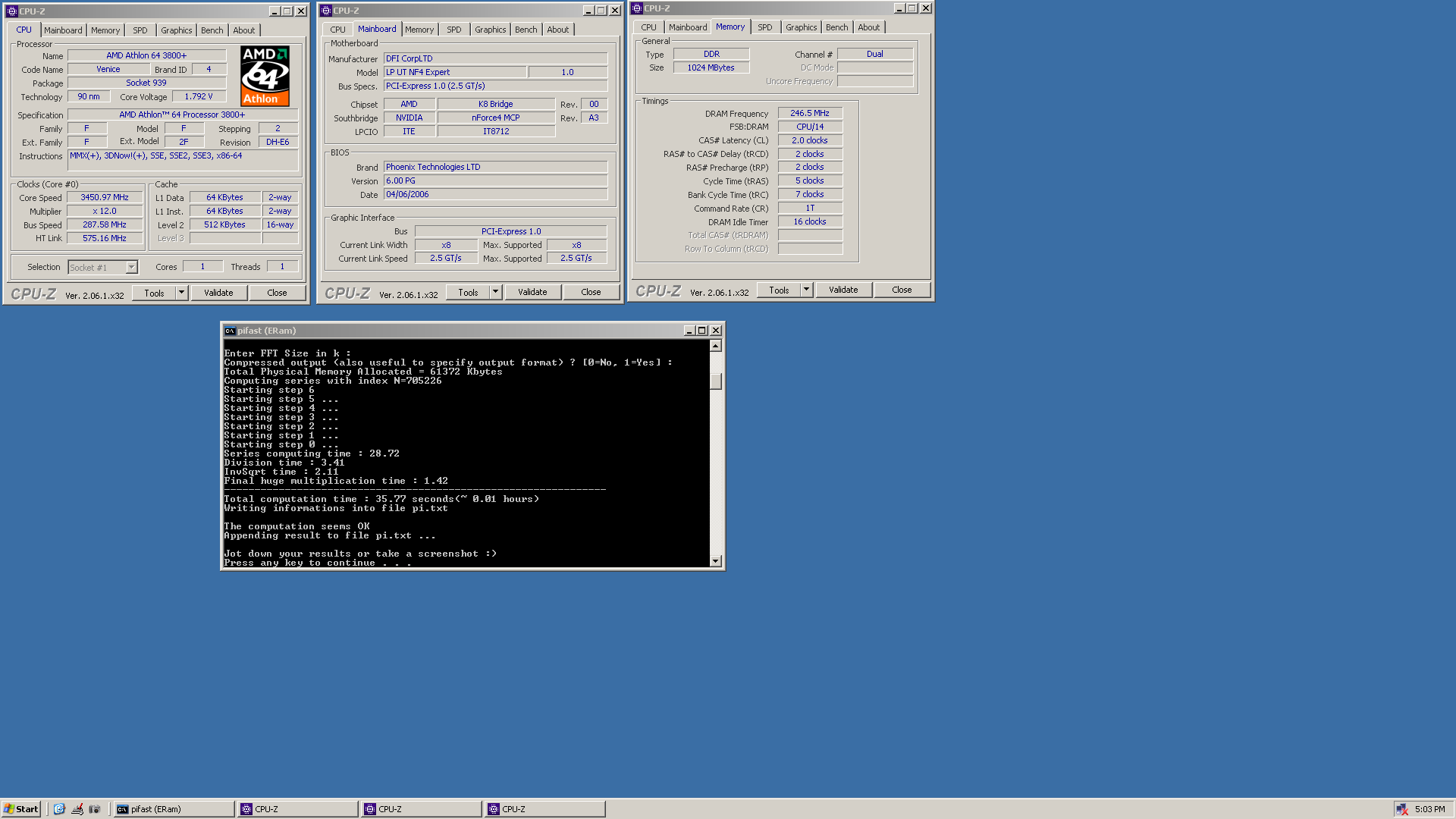
Task: Open Bench tab in the right CPU-Z window
Action: [x=837, y=27]
